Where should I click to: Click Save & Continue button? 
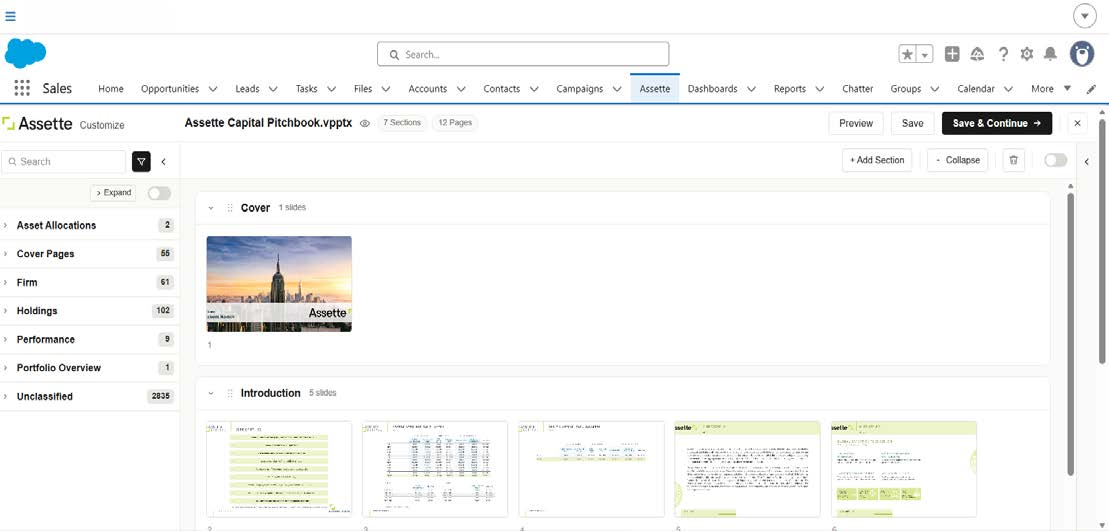click(997, 123)
